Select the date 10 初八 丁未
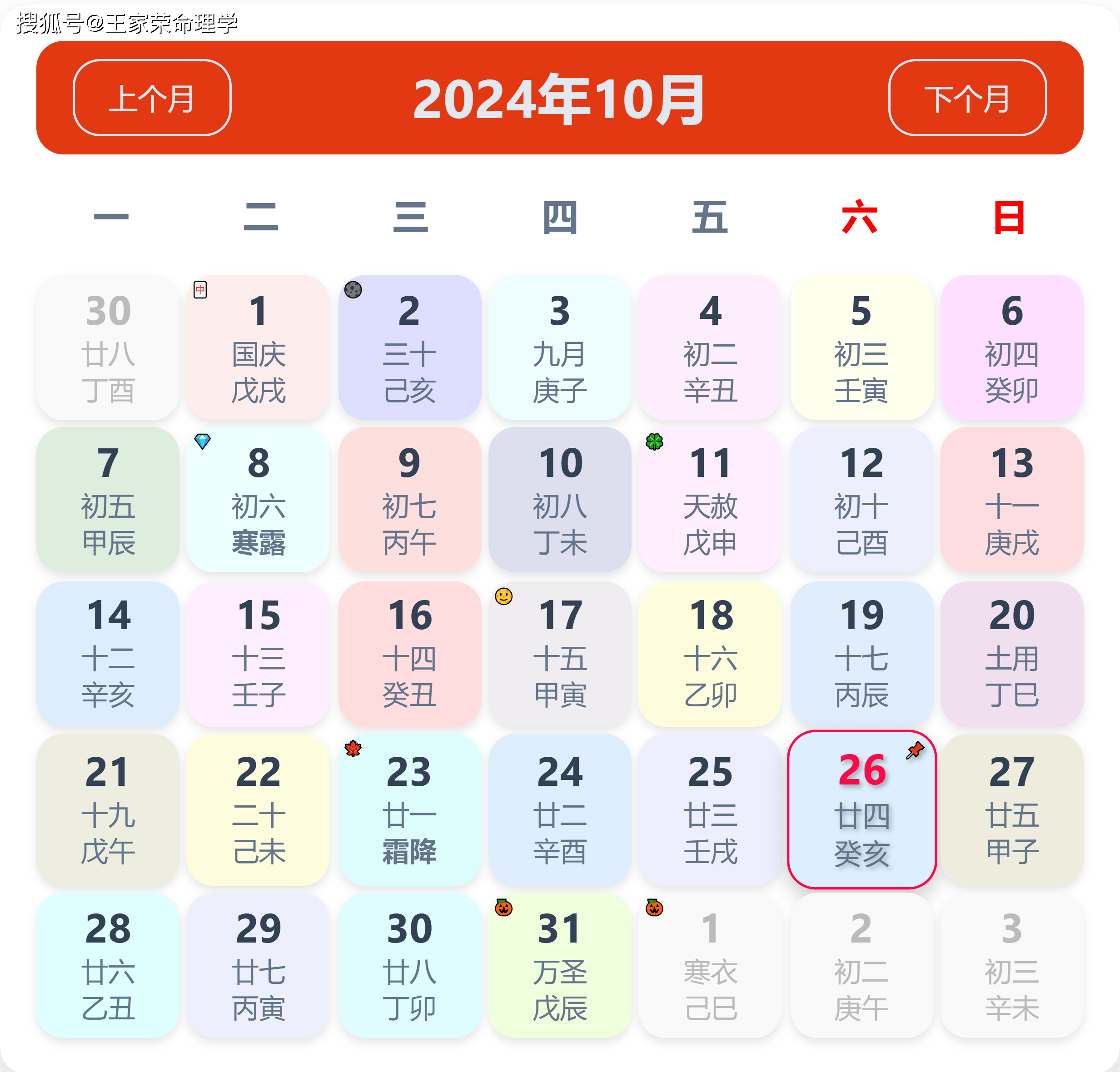 (x=560, y=500)
